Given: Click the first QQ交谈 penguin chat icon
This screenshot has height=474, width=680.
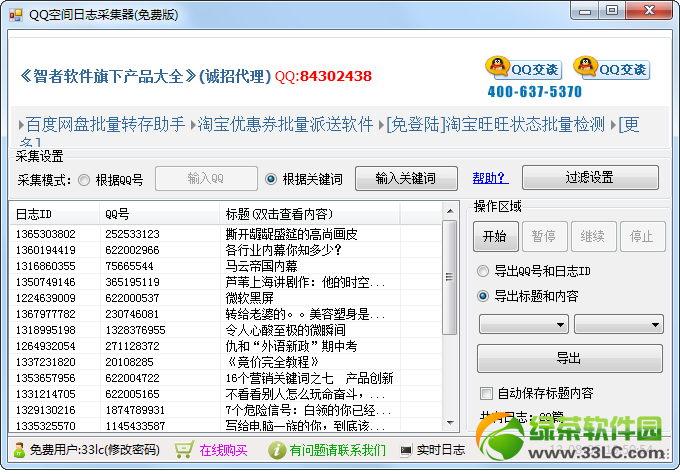Looking at the screenshot, I should tap(524, 69).
